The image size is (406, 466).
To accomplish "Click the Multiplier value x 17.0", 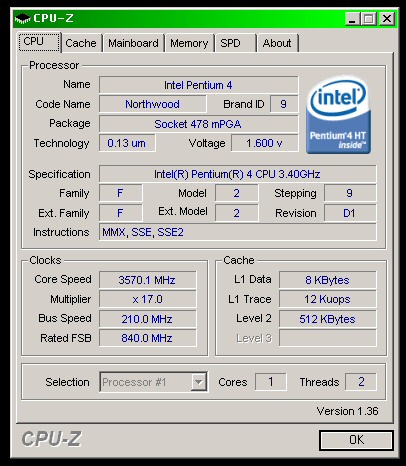I will coord(147,299).
